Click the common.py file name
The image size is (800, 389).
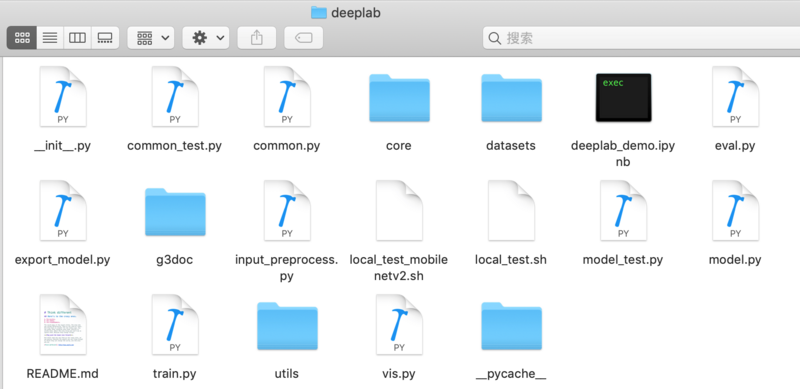[x=287, y=145]
